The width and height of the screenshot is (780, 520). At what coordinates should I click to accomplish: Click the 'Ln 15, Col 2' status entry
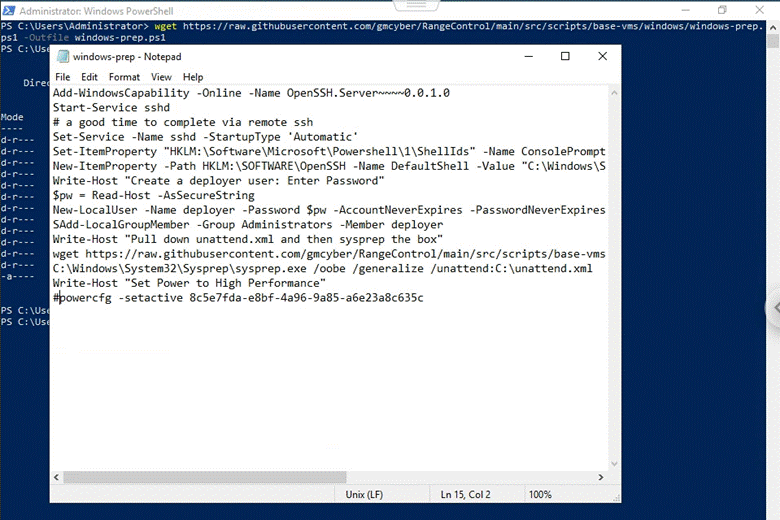[466, 495]
